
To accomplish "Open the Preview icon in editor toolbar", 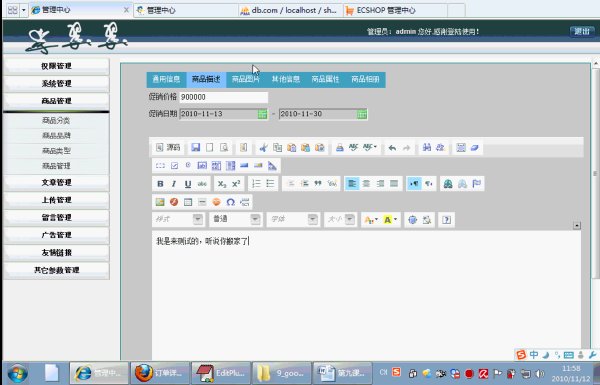I will click(224, 147).
